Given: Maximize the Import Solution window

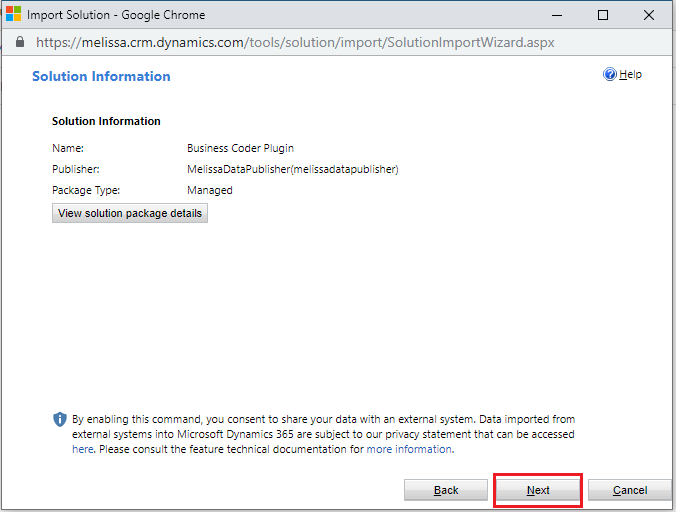Looking at the screenshot, I should point(602,15).
